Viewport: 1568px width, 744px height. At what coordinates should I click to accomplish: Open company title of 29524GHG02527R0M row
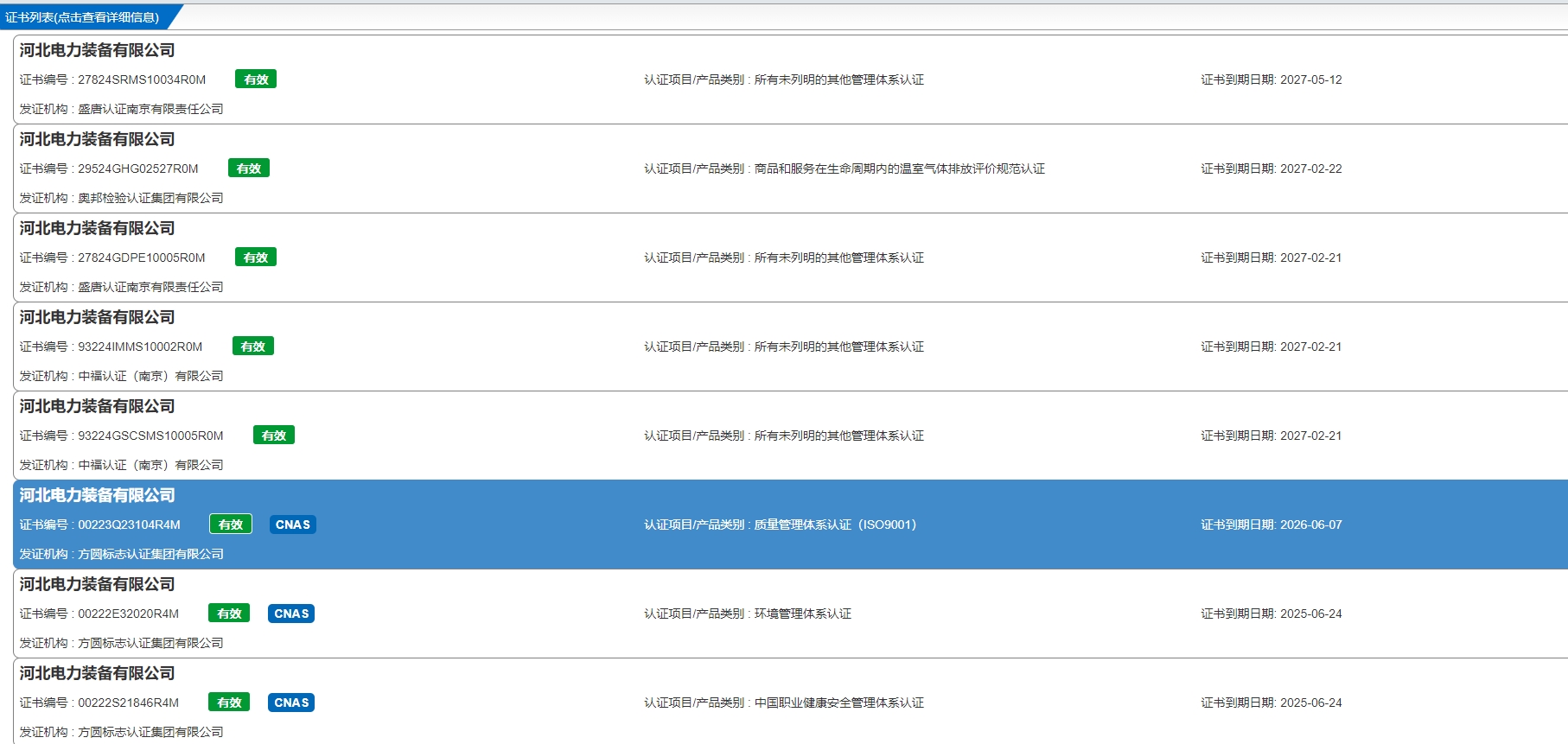pos(98,140)
